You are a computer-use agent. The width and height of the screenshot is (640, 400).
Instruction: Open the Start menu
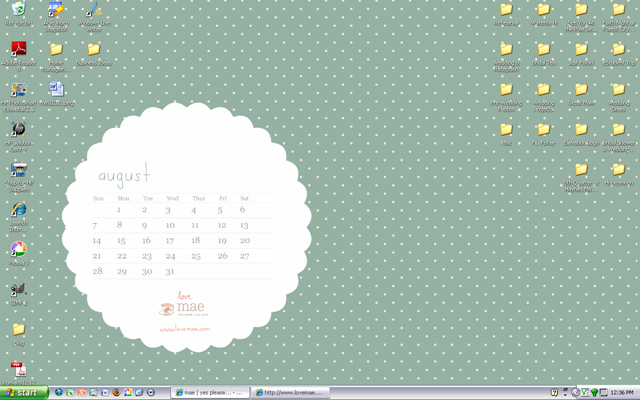pos(24,393)
